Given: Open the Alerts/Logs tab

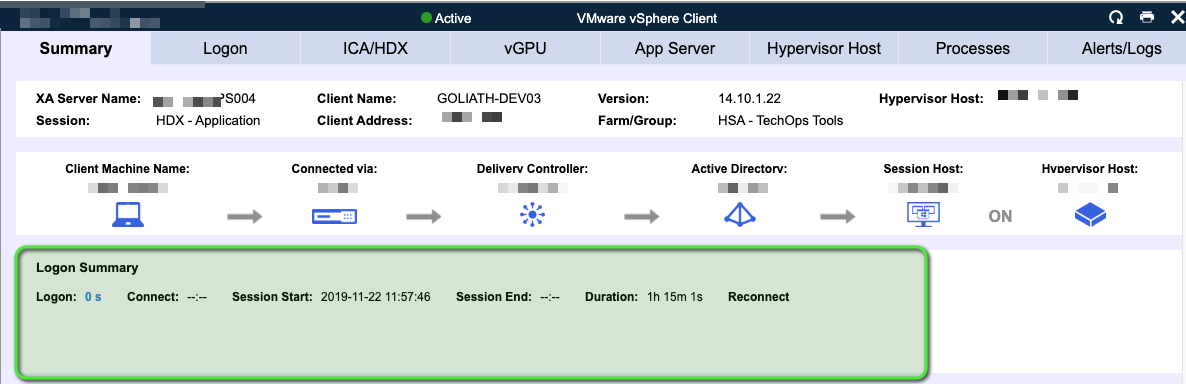Looking at the screenshot, I should 1116,48.
